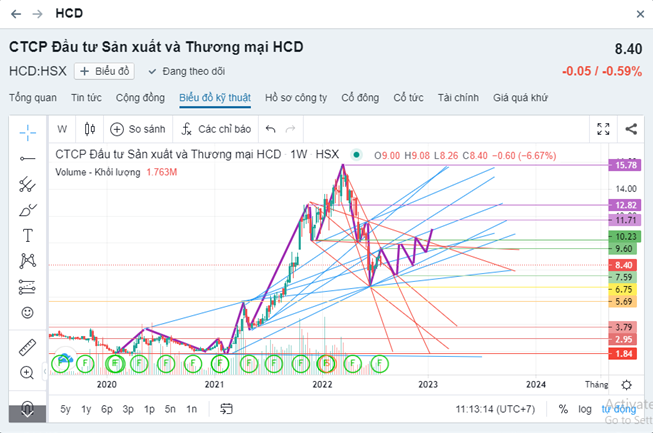Select the trend line drawing tool
This screenshot has width=653, height=433.
tap(27, 159)
